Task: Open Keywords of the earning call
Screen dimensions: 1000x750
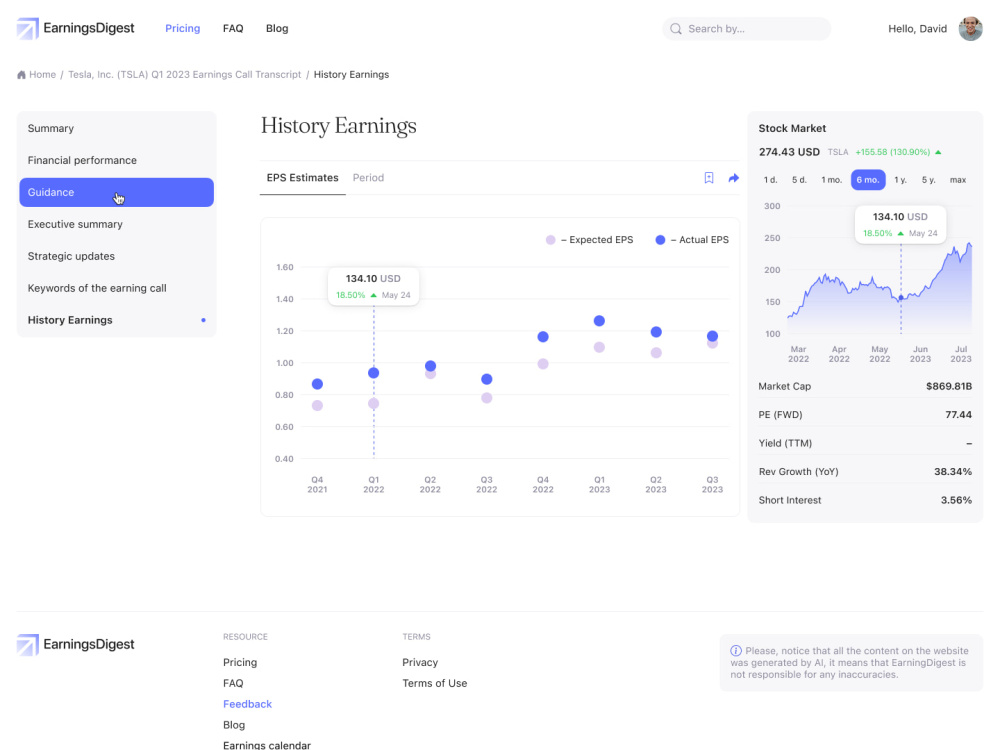Action: coord(116,288)
